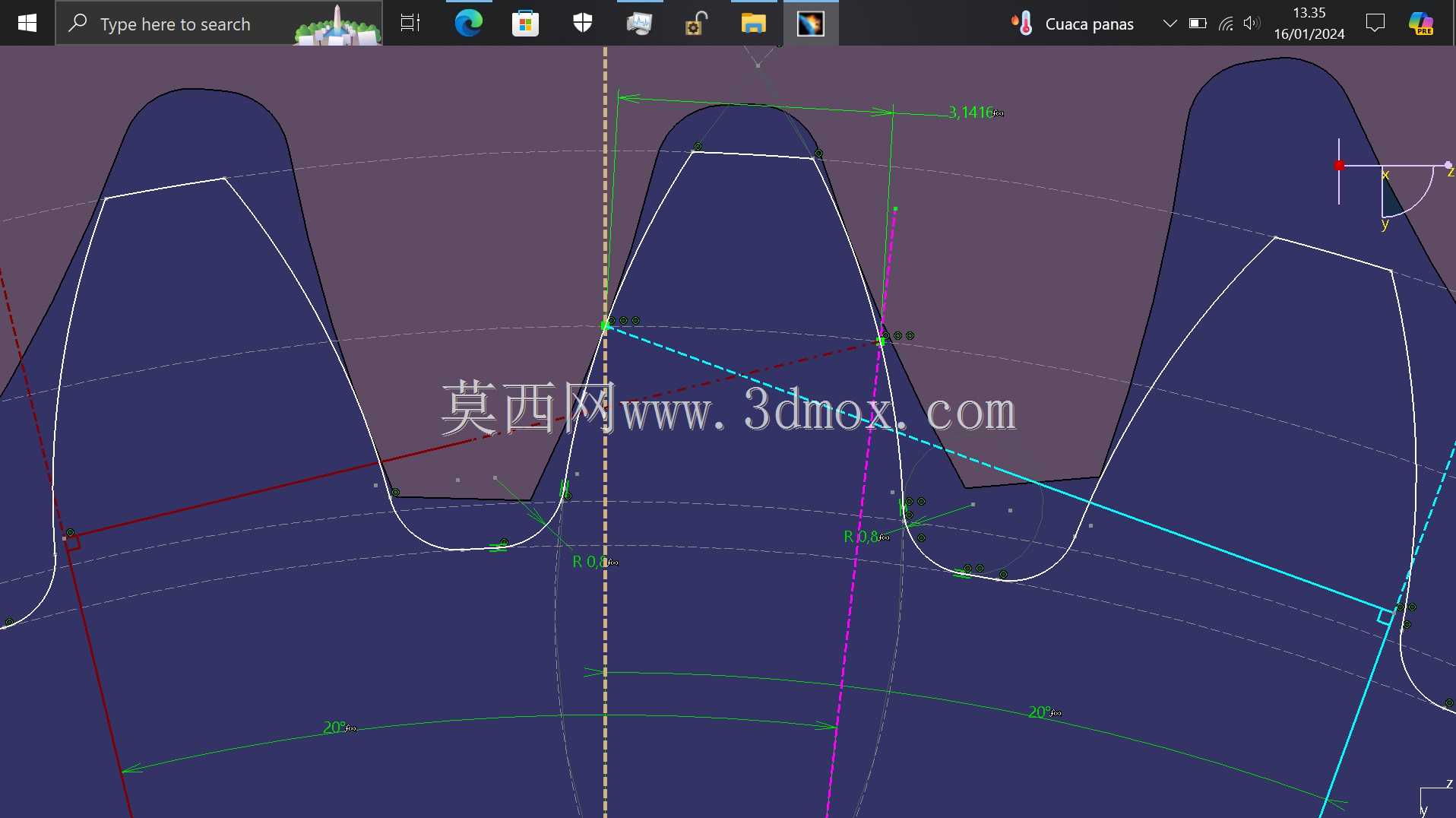Select the right R 0,8 radius dimension
Screen dimensions: 1456x818
862,537
